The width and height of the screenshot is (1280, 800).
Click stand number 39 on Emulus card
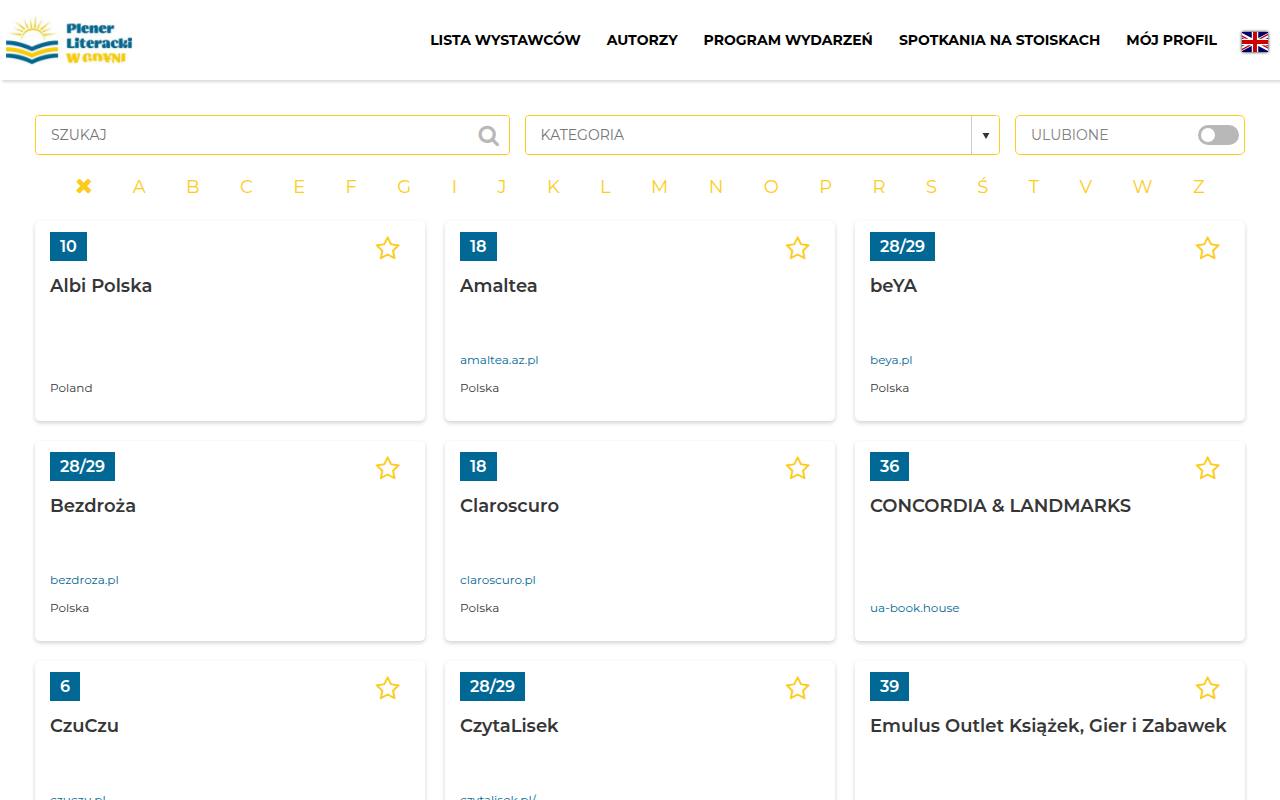point(889,686)
